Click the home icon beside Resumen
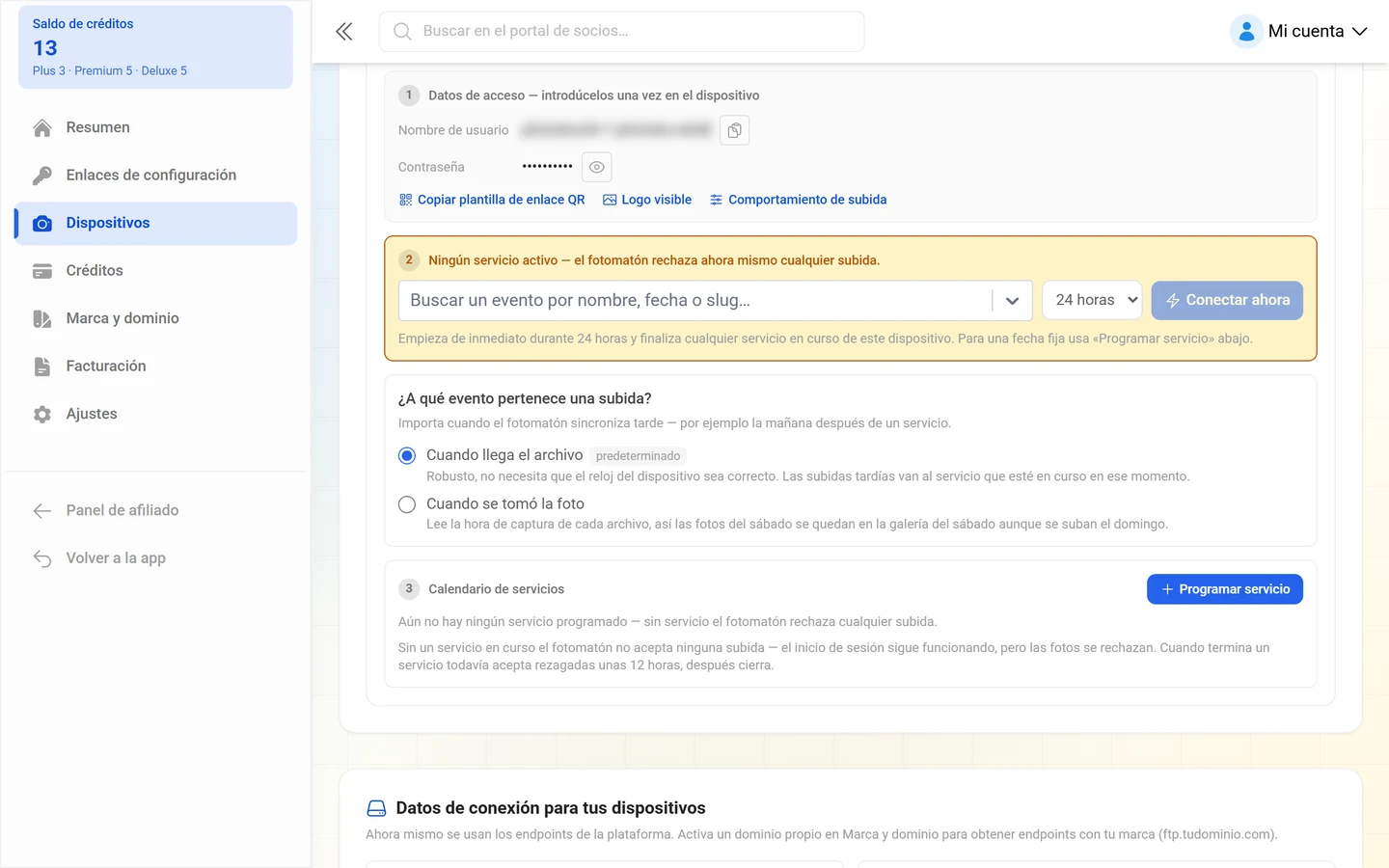The image size is (1389, 868). 42,127
